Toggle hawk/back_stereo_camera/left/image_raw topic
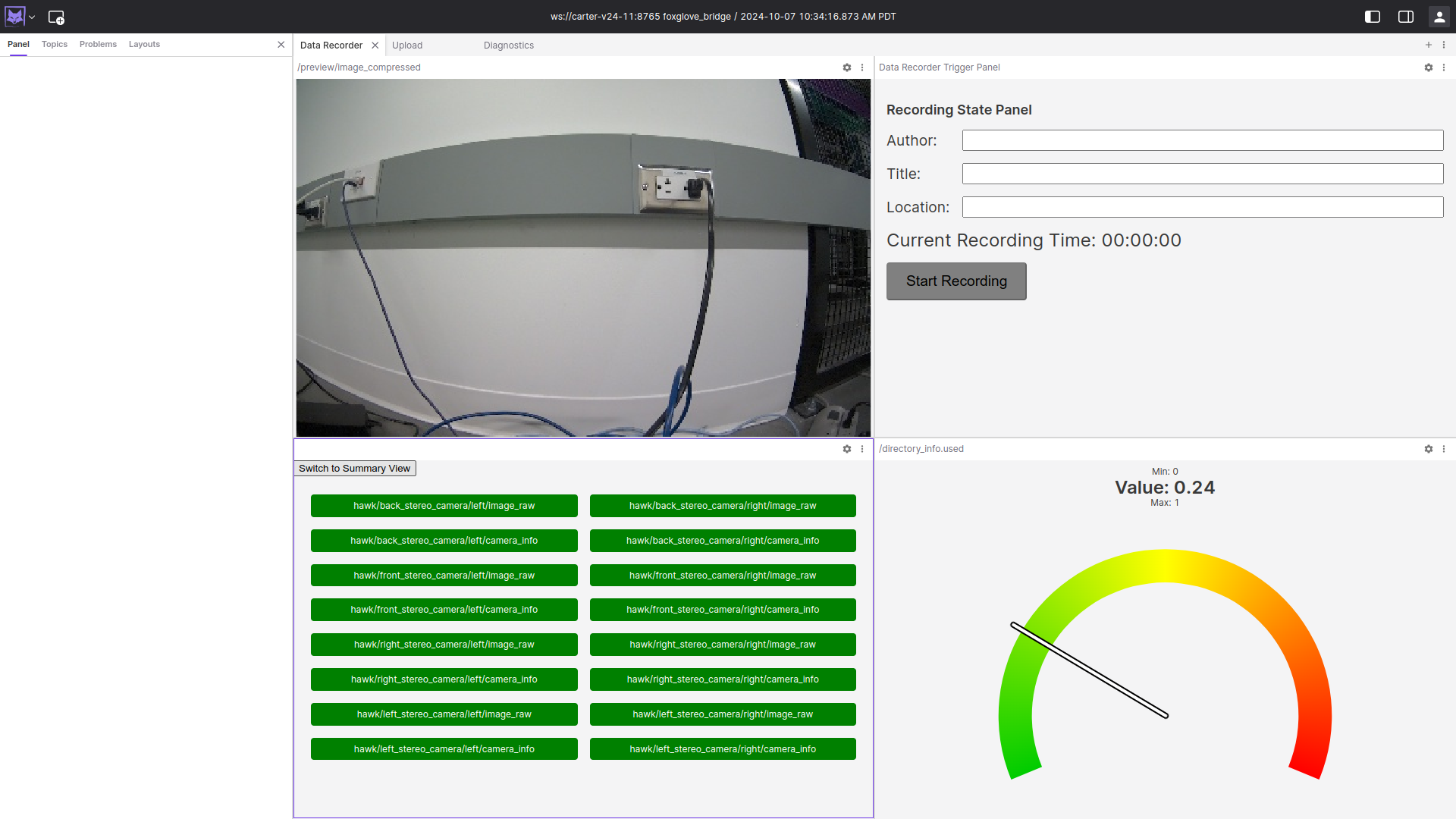This screenshot has width=1456, height=819. point(444,505)
